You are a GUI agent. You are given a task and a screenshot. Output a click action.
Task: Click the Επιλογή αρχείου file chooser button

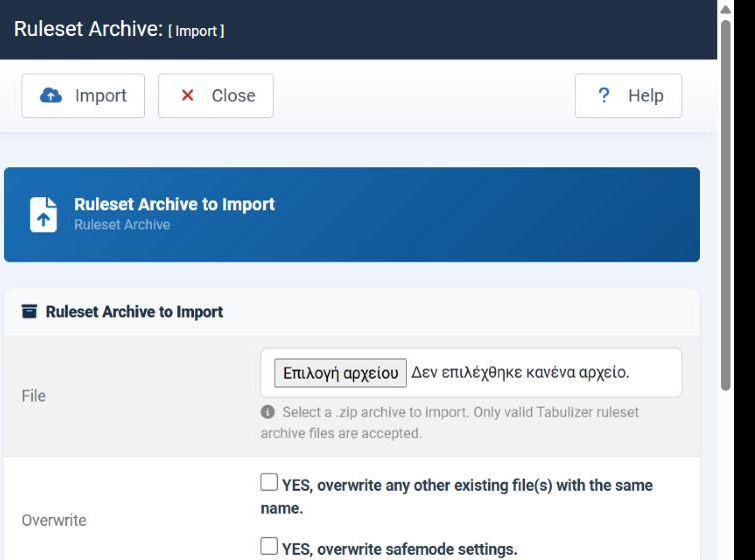click(340, 373)
